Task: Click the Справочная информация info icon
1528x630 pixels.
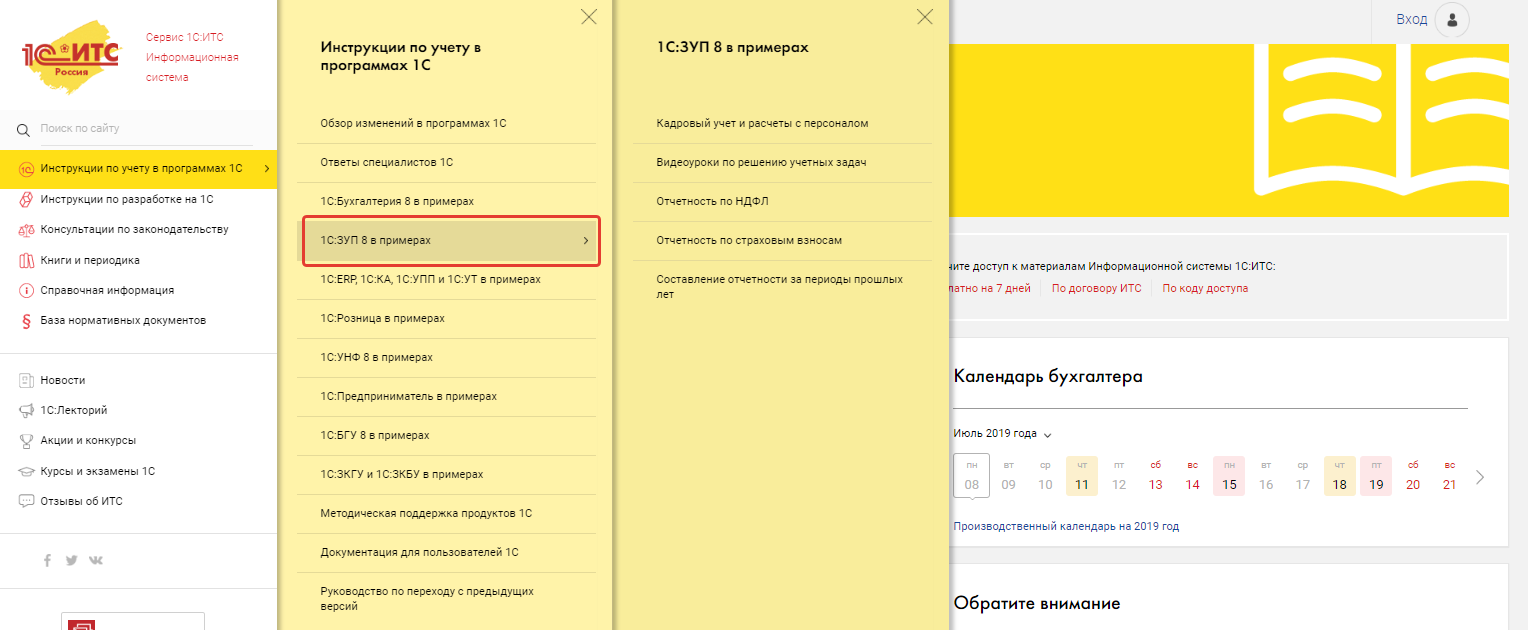Action: tap(27, 291)
